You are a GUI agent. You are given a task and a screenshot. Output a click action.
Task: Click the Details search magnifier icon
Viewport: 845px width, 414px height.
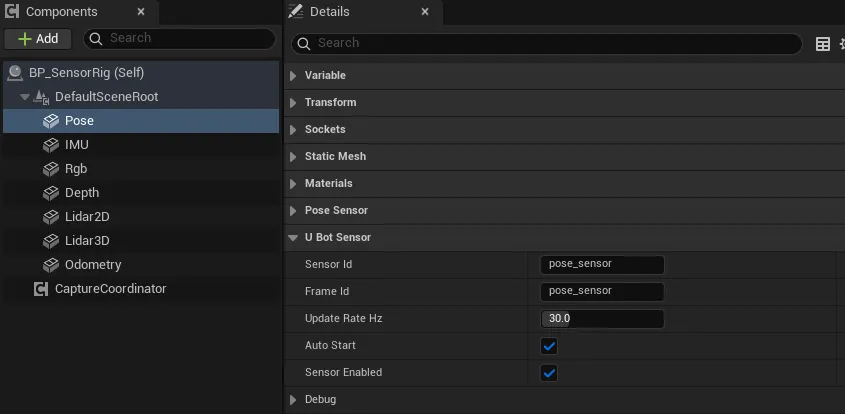[304, 44]
